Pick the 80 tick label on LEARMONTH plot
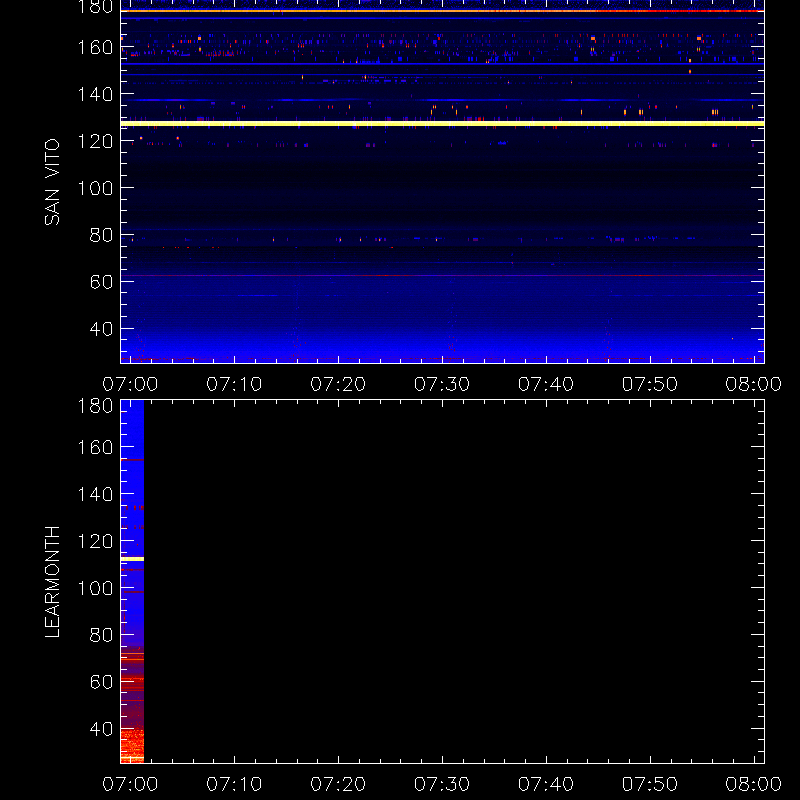800x800 pixels. coord(101,635)
